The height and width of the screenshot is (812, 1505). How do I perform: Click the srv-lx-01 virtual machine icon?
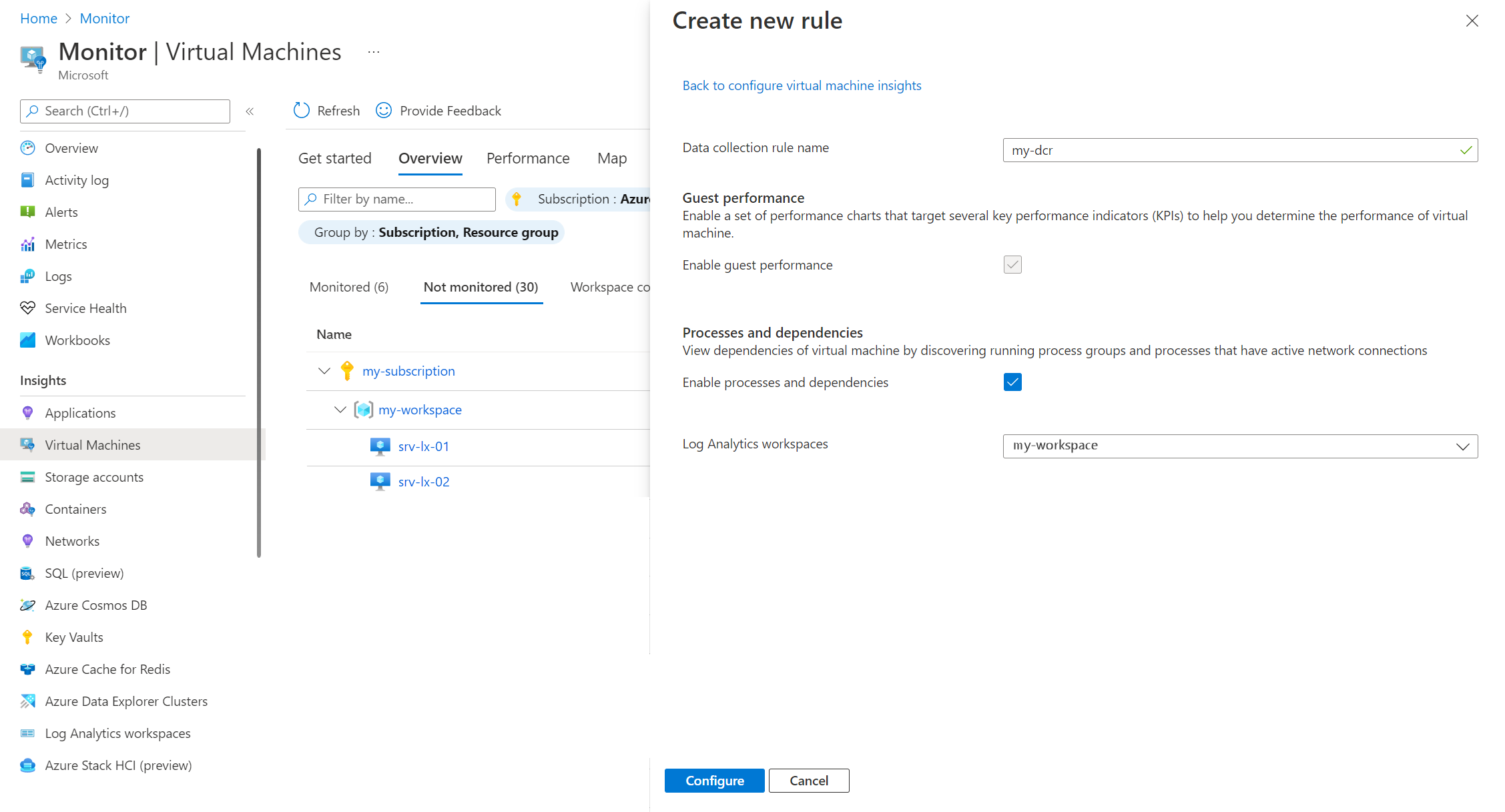tap(380, 446)
